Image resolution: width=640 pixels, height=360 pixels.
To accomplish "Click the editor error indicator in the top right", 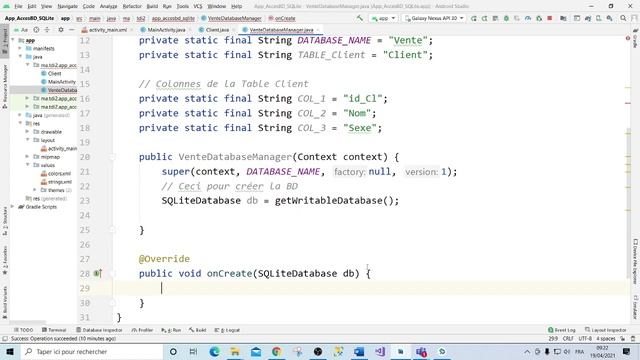I will coord(628,38).
